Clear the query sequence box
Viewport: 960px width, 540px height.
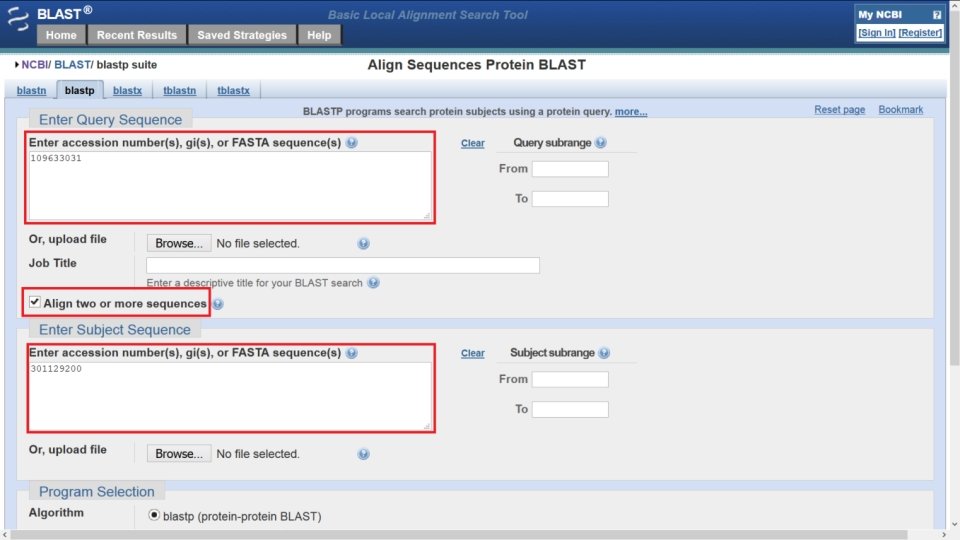(473, 143)
